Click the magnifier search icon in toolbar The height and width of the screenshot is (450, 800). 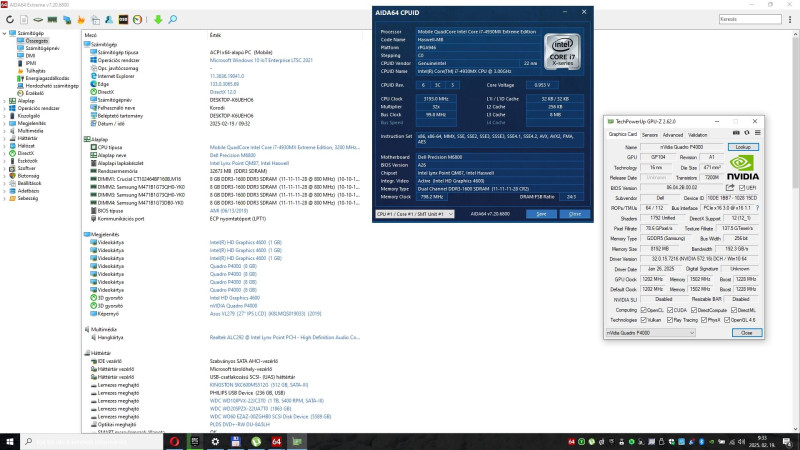click(x=173, y=19)
